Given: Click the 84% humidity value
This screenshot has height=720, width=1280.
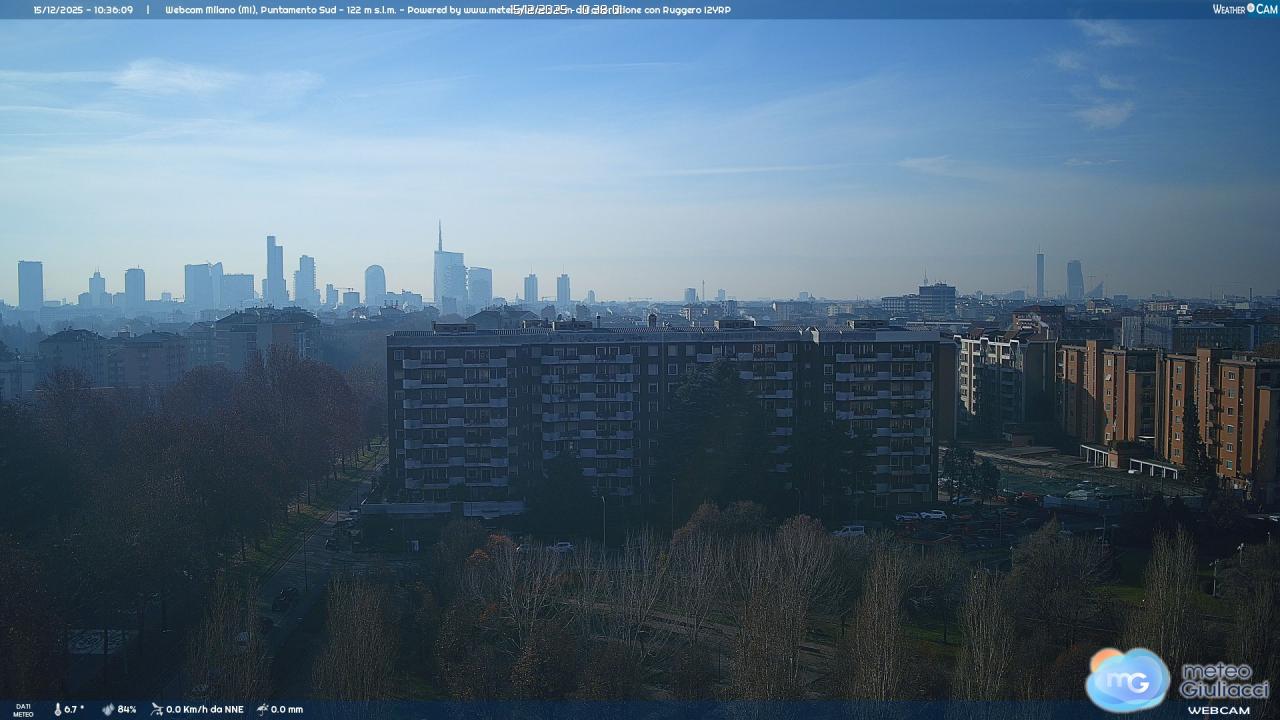Looking at the screenshot, I should point(127,709).
